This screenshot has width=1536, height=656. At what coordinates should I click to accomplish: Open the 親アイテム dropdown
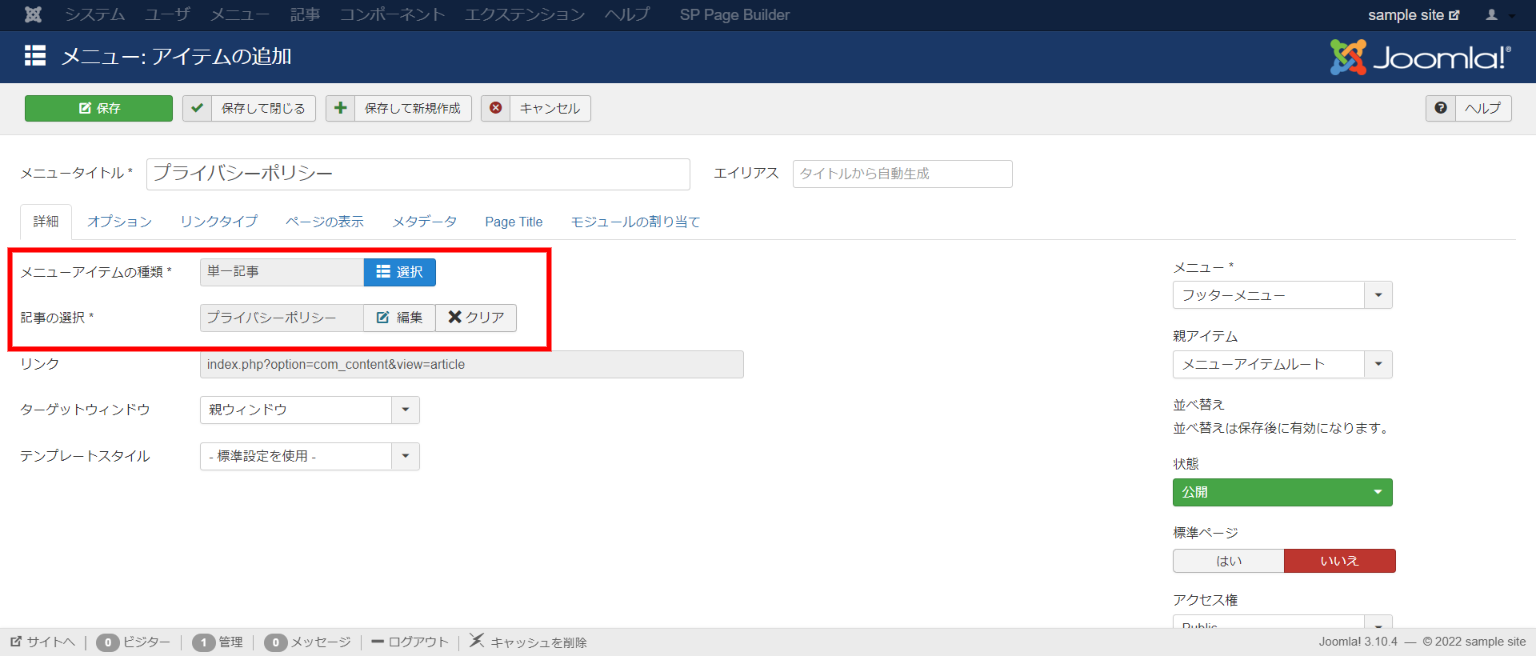click(x=1282, y=364)
